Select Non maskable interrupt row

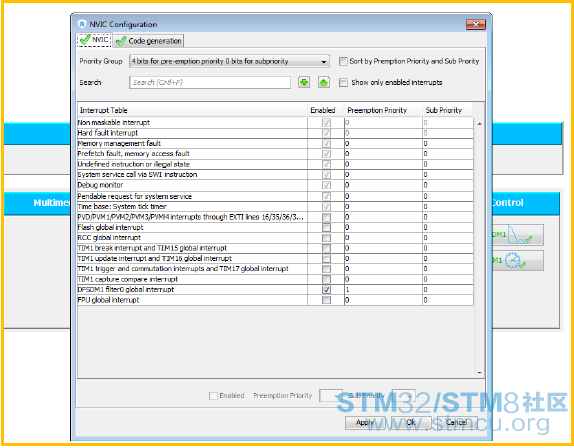[275, 123]
